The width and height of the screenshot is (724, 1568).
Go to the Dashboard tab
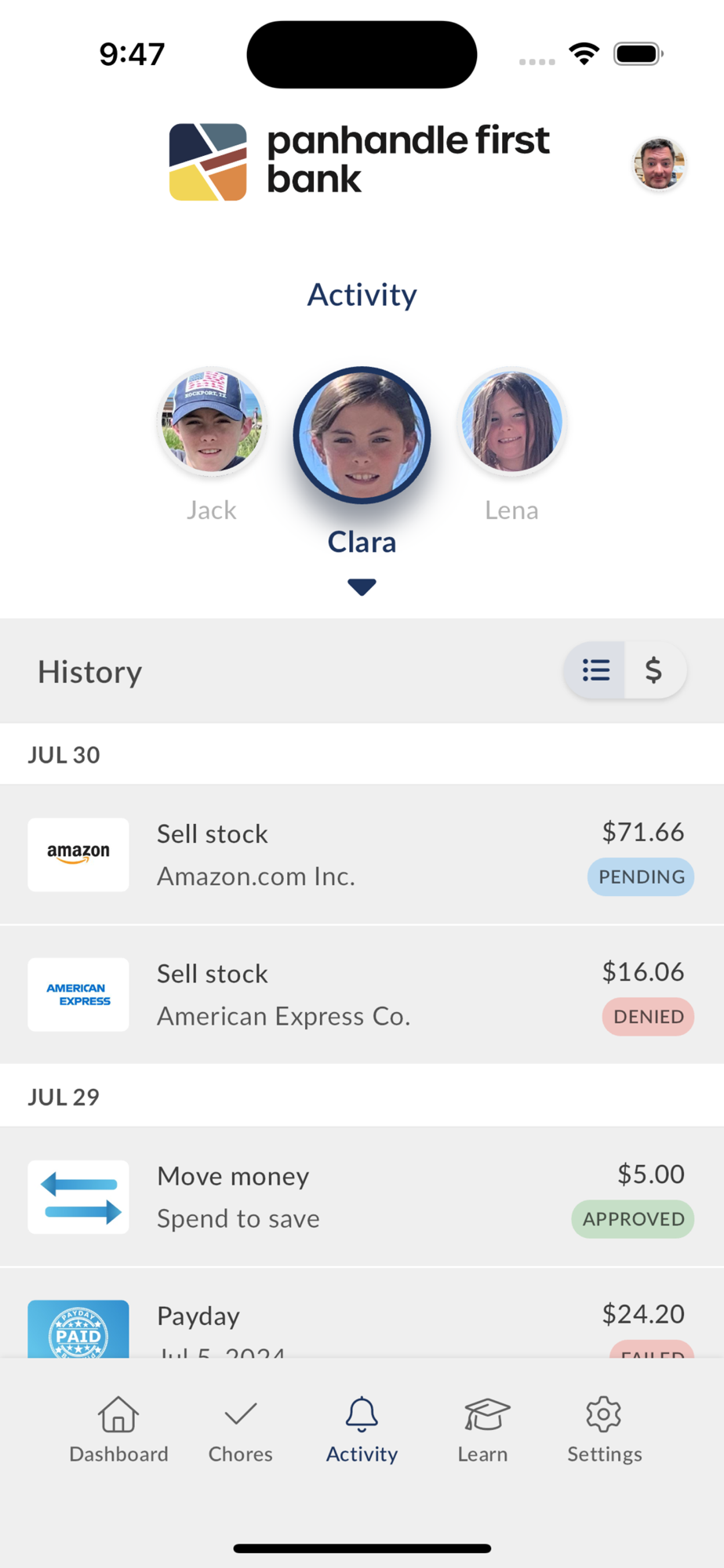tap(118, 1429)
